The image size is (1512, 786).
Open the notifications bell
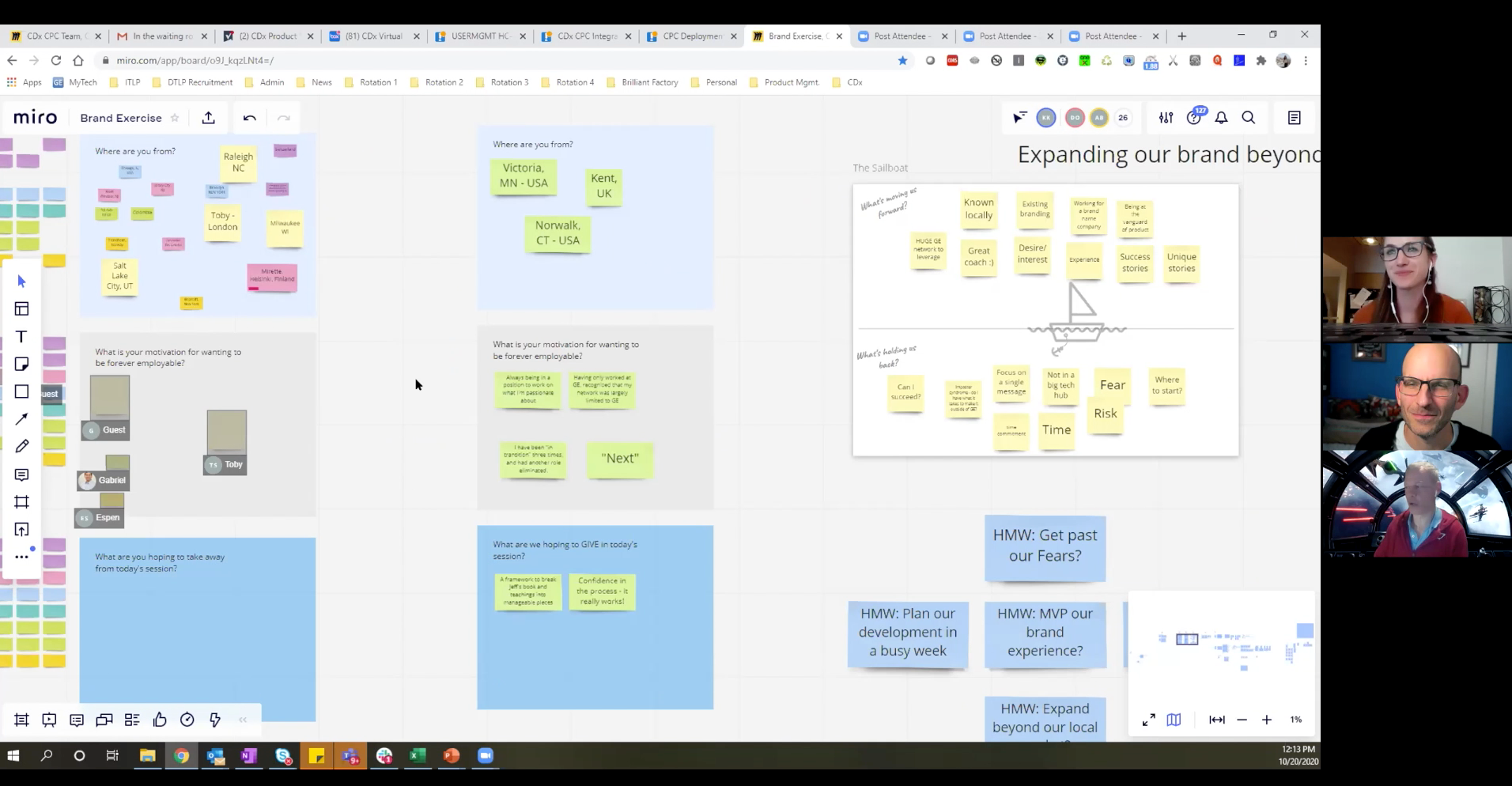[x=1221, y=118]
